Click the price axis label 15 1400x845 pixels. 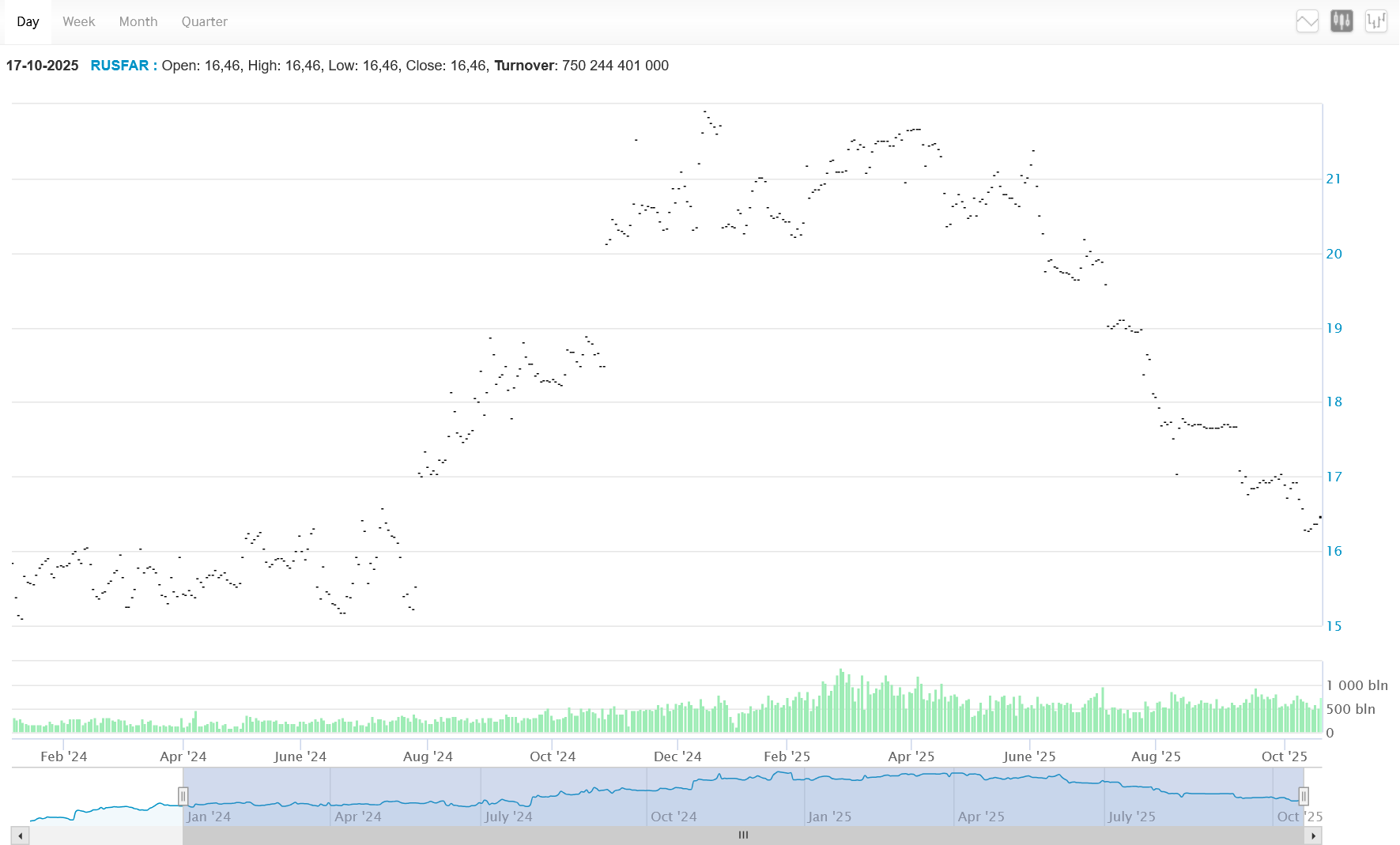tap(1334, 626)
